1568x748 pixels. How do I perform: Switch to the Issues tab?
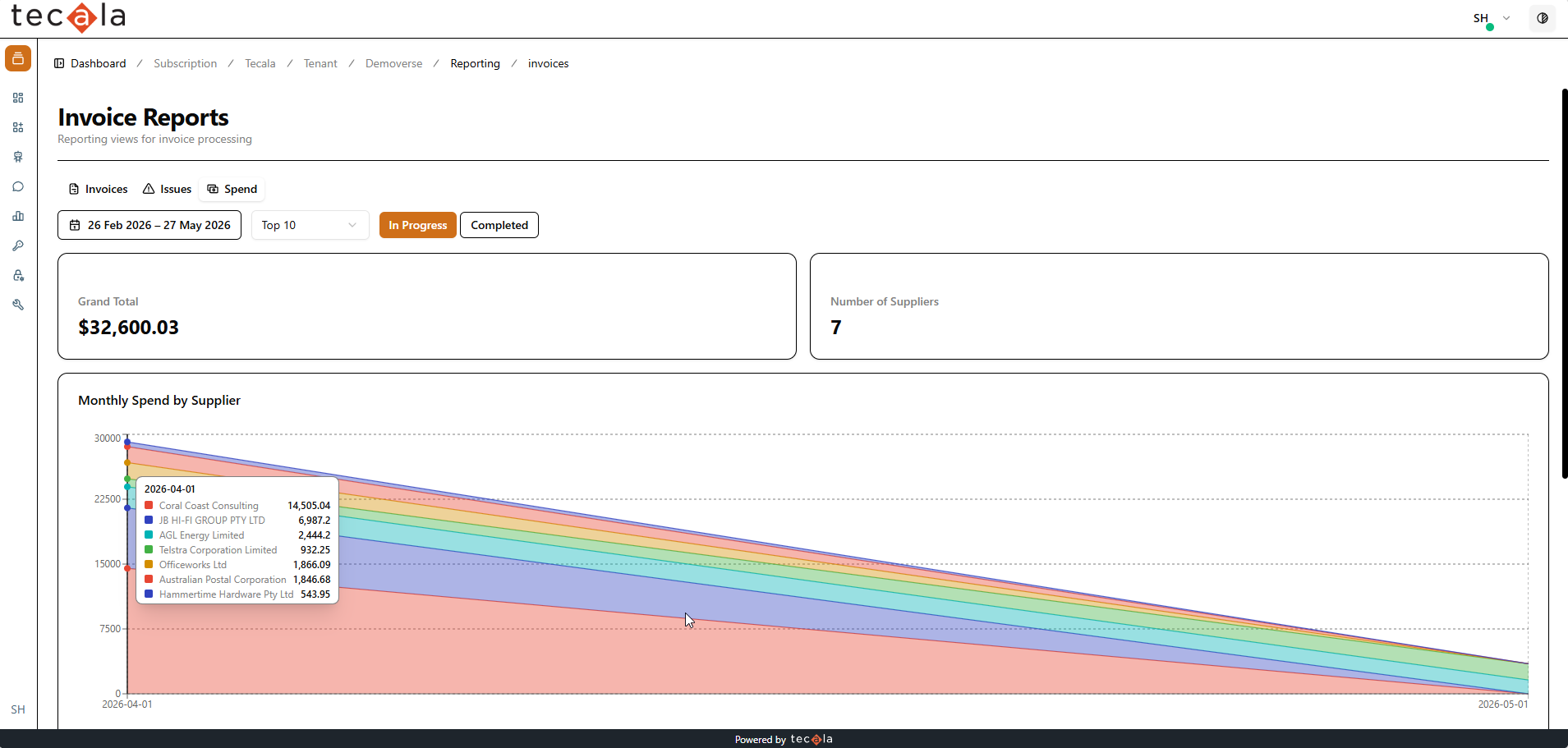(168, 189)
